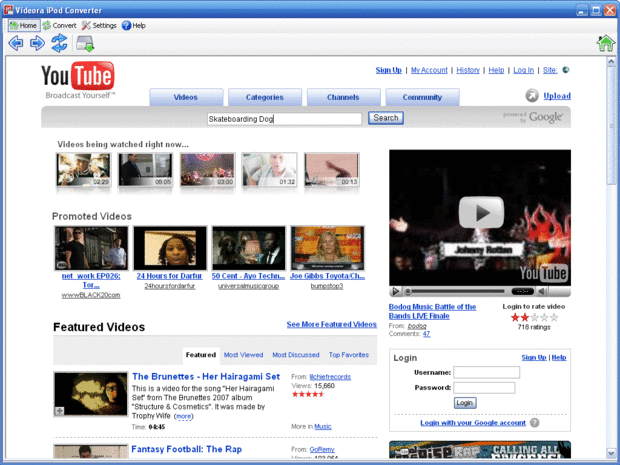
Task: Click help question mark beside Google login
Action: [534, 423]
